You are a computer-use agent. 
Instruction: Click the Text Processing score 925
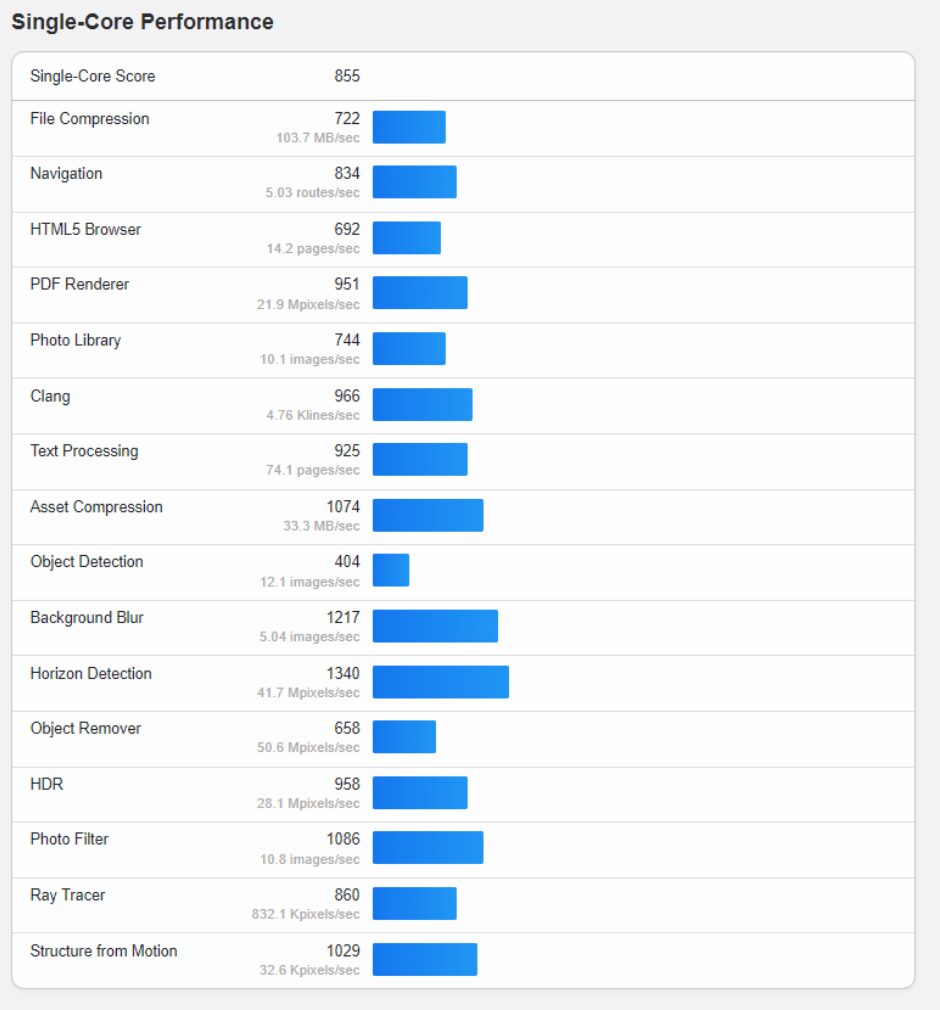click(x=347, y=451)
